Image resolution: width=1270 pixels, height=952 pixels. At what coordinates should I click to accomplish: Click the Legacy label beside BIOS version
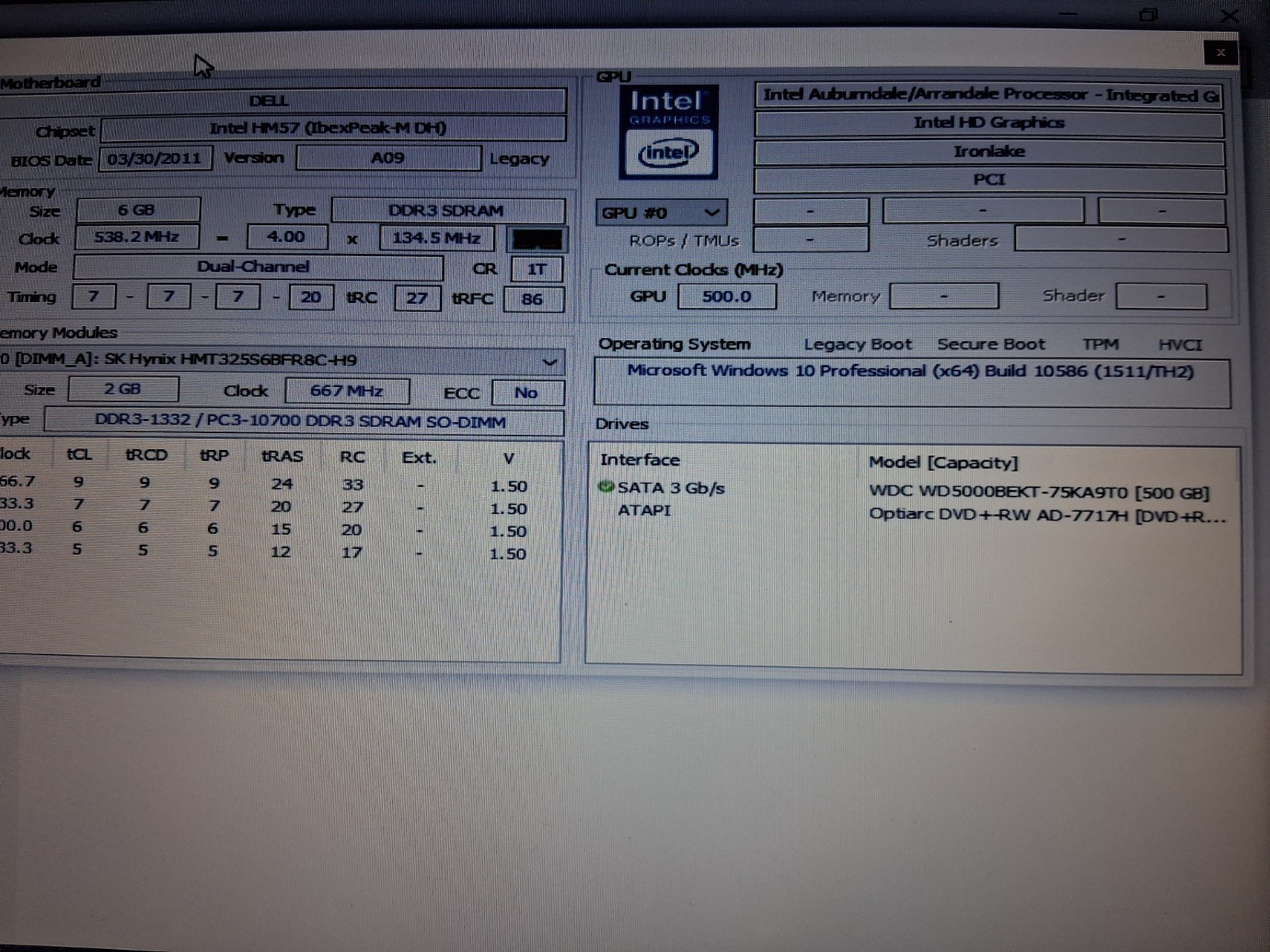tap(519, 159)
